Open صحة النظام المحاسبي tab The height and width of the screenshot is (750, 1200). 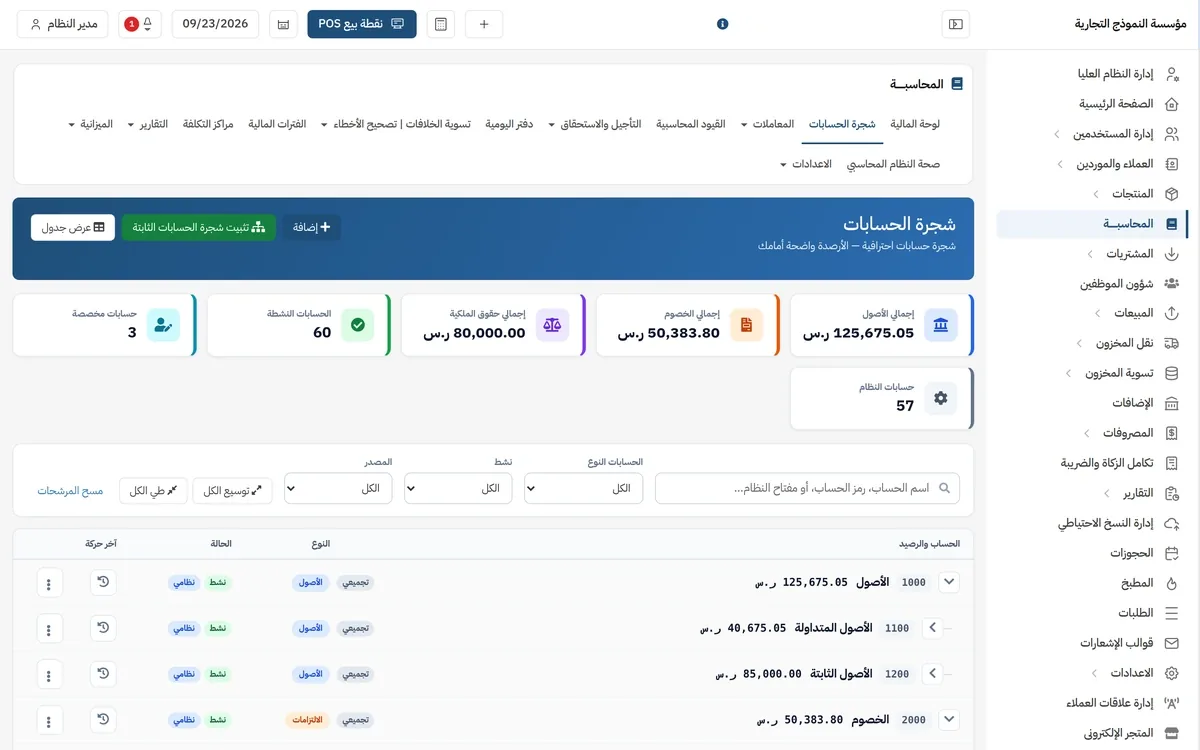(893, 164)
